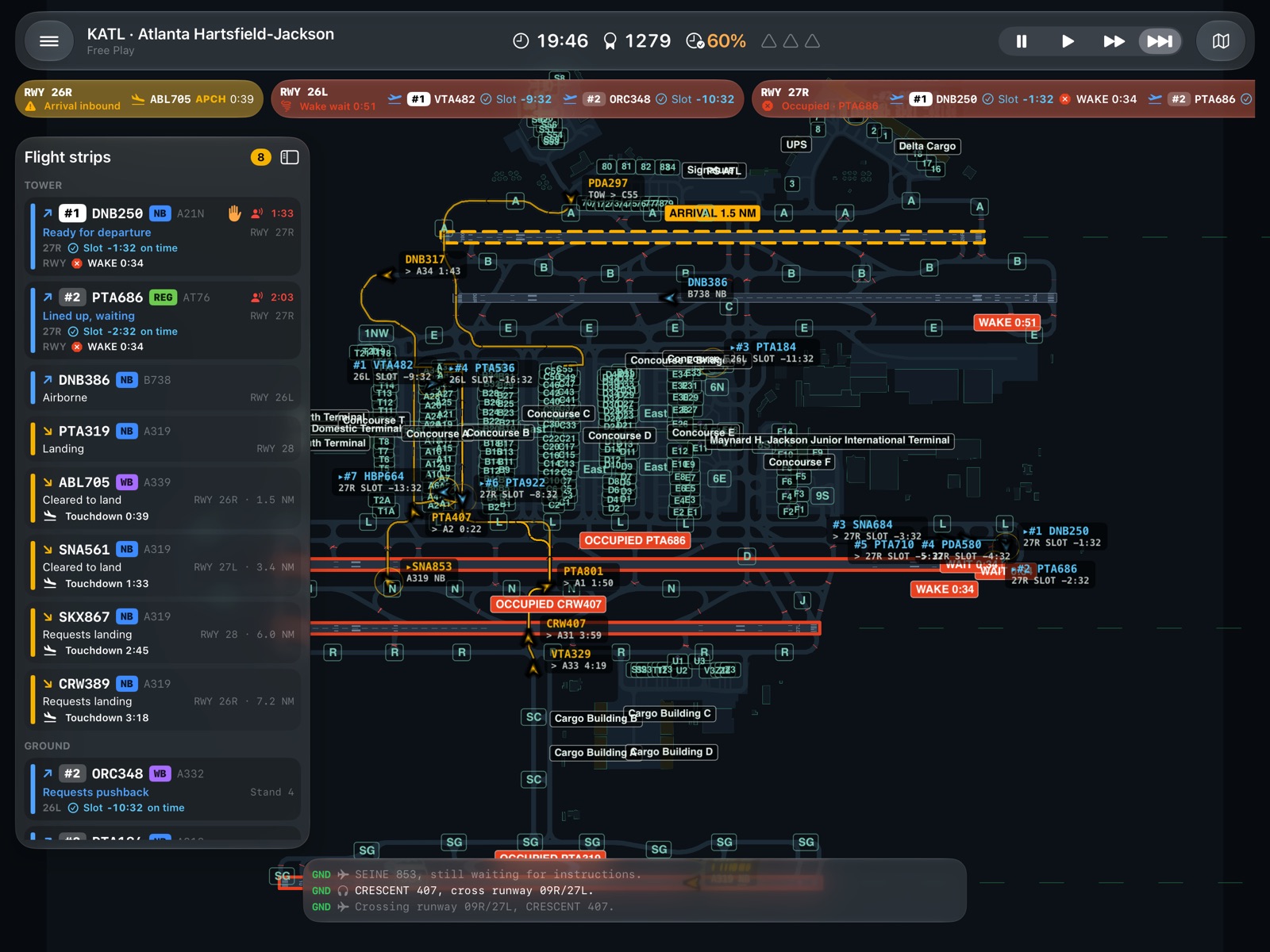Click the 60% on-time performance indicator
Screen dimensions: 1270x952
[x=716, y=41]
